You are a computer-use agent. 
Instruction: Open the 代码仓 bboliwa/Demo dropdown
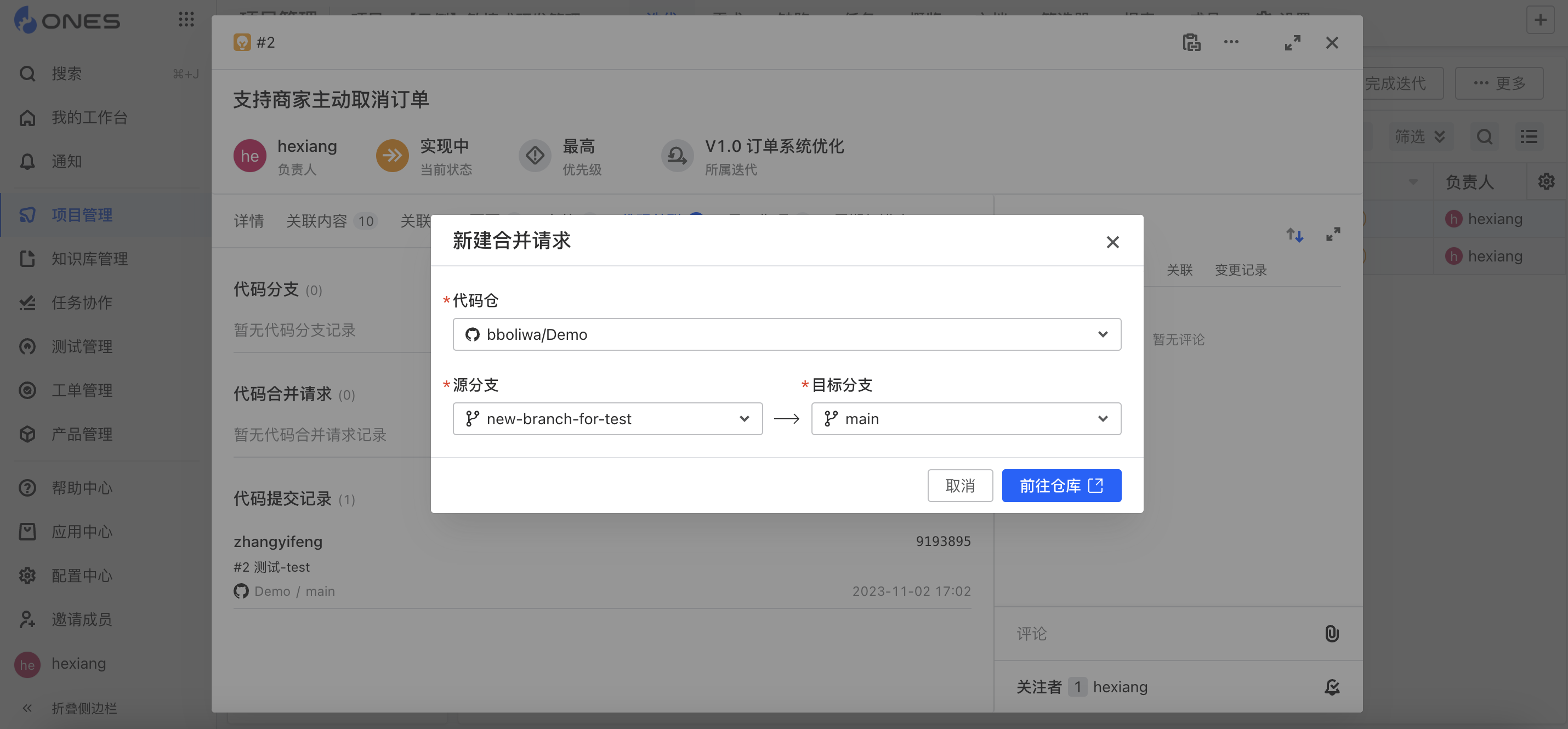[786, 334]
